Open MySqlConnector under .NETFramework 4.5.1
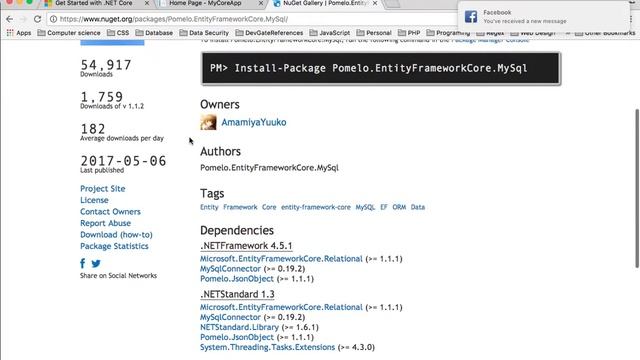Viewport: 640px width, 360px height. [x=230, y=269]
